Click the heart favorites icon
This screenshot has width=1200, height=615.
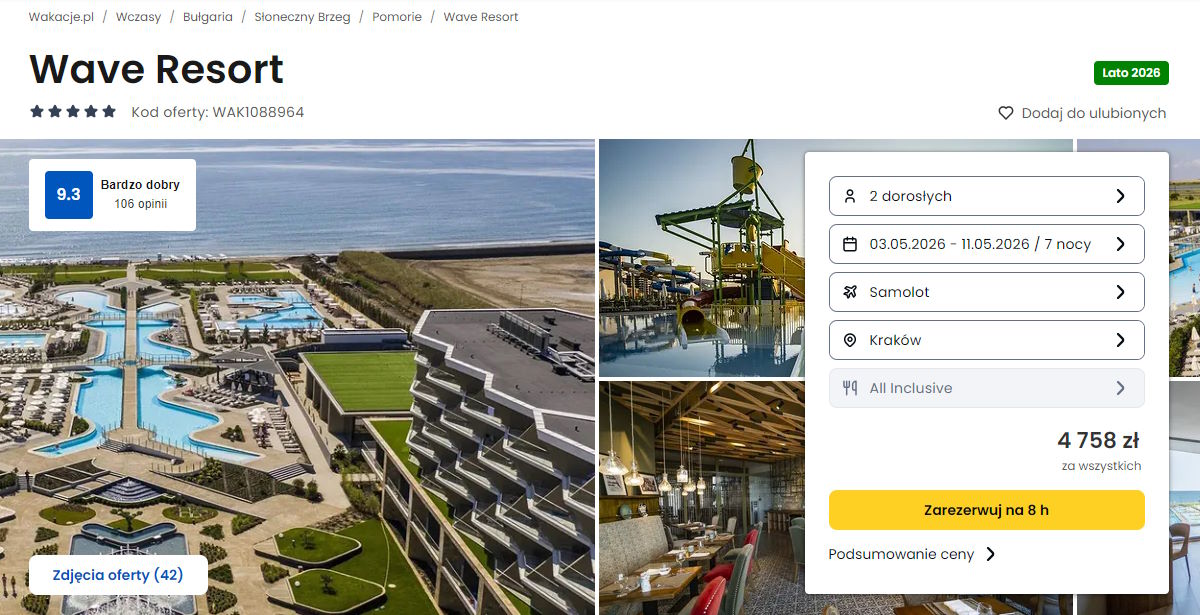[1006, 113]
